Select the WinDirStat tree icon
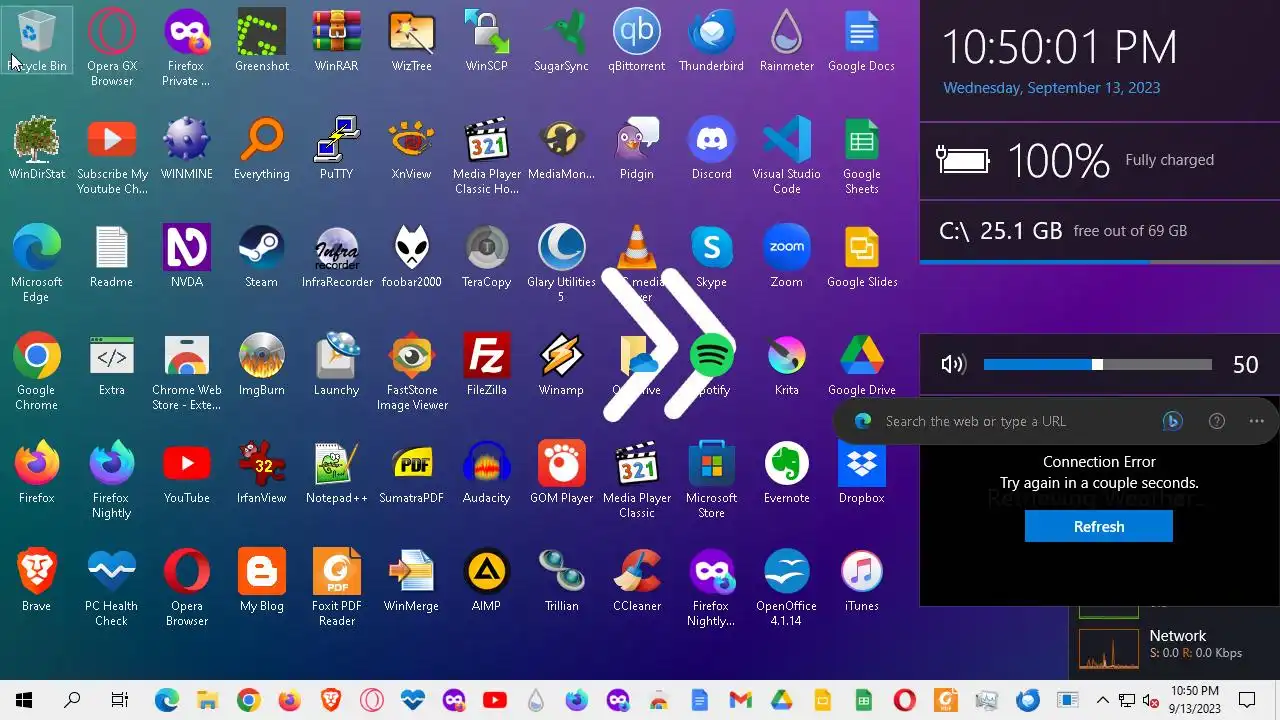This screenshot has height=720, width=1280. (x=37, y=148)
